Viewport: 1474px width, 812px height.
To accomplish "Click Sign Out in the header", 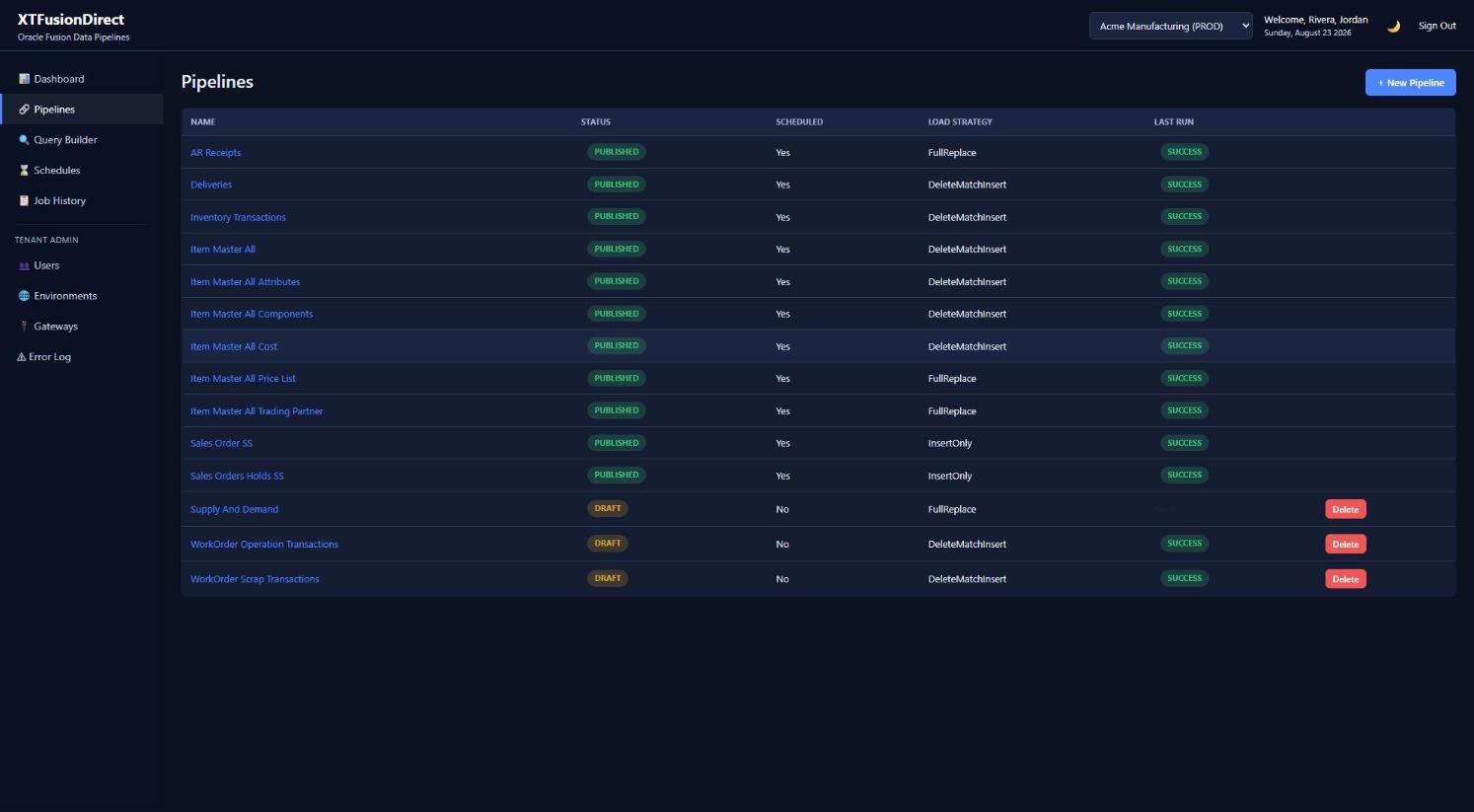I will tap(1437, 27).
